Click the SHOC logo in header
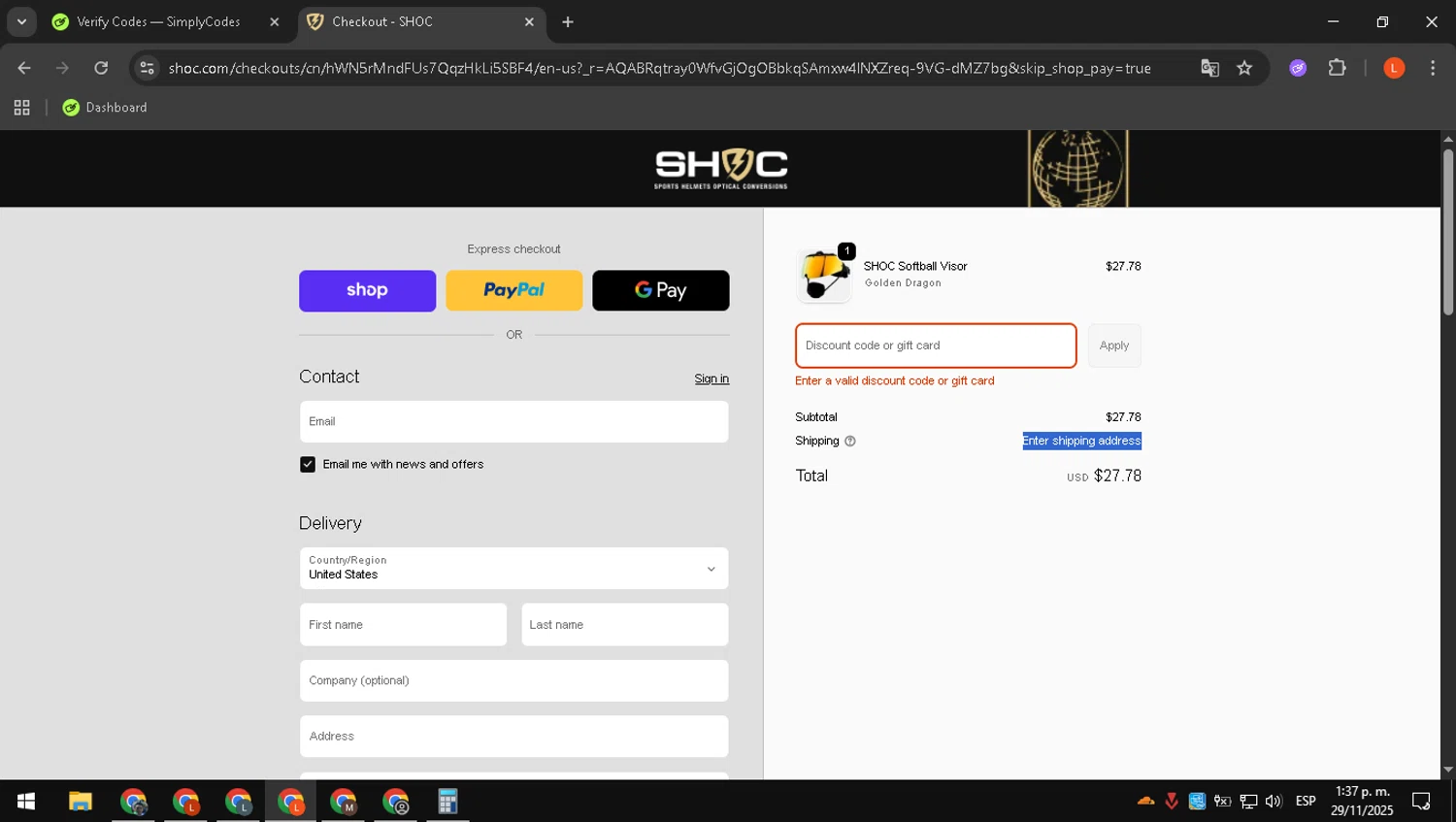Screen dimensions: 1456x822 point(720,168)
